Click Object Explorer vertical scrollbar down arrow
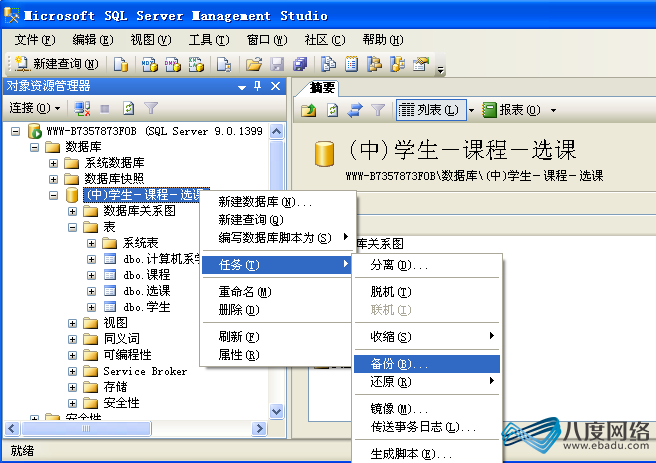The image size is (656, 463). (x=277, y=411)
